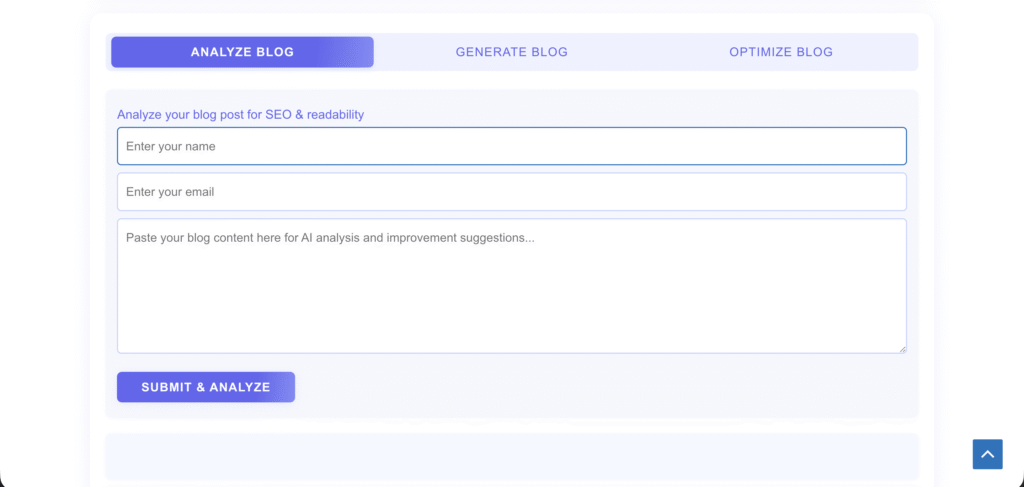Select the Analyze Blog tab
The image size is (1024, 487).
242,52
